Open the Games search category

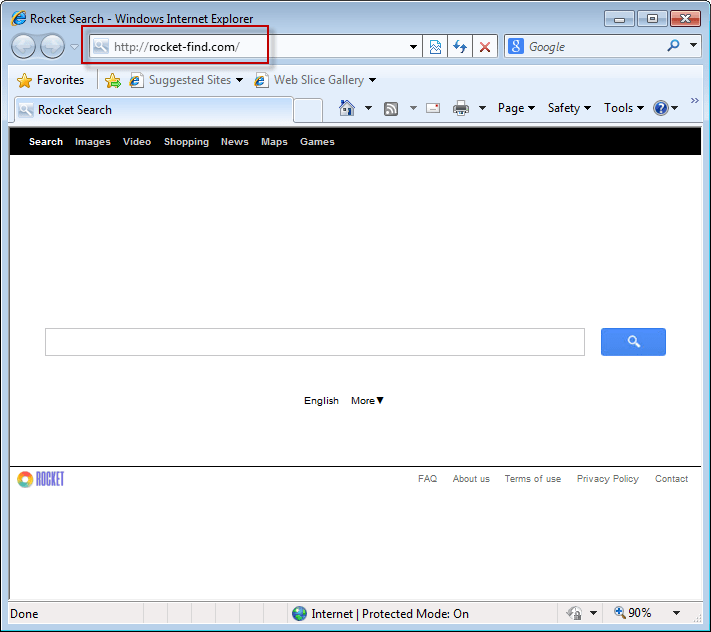click(x=317, y=141)
